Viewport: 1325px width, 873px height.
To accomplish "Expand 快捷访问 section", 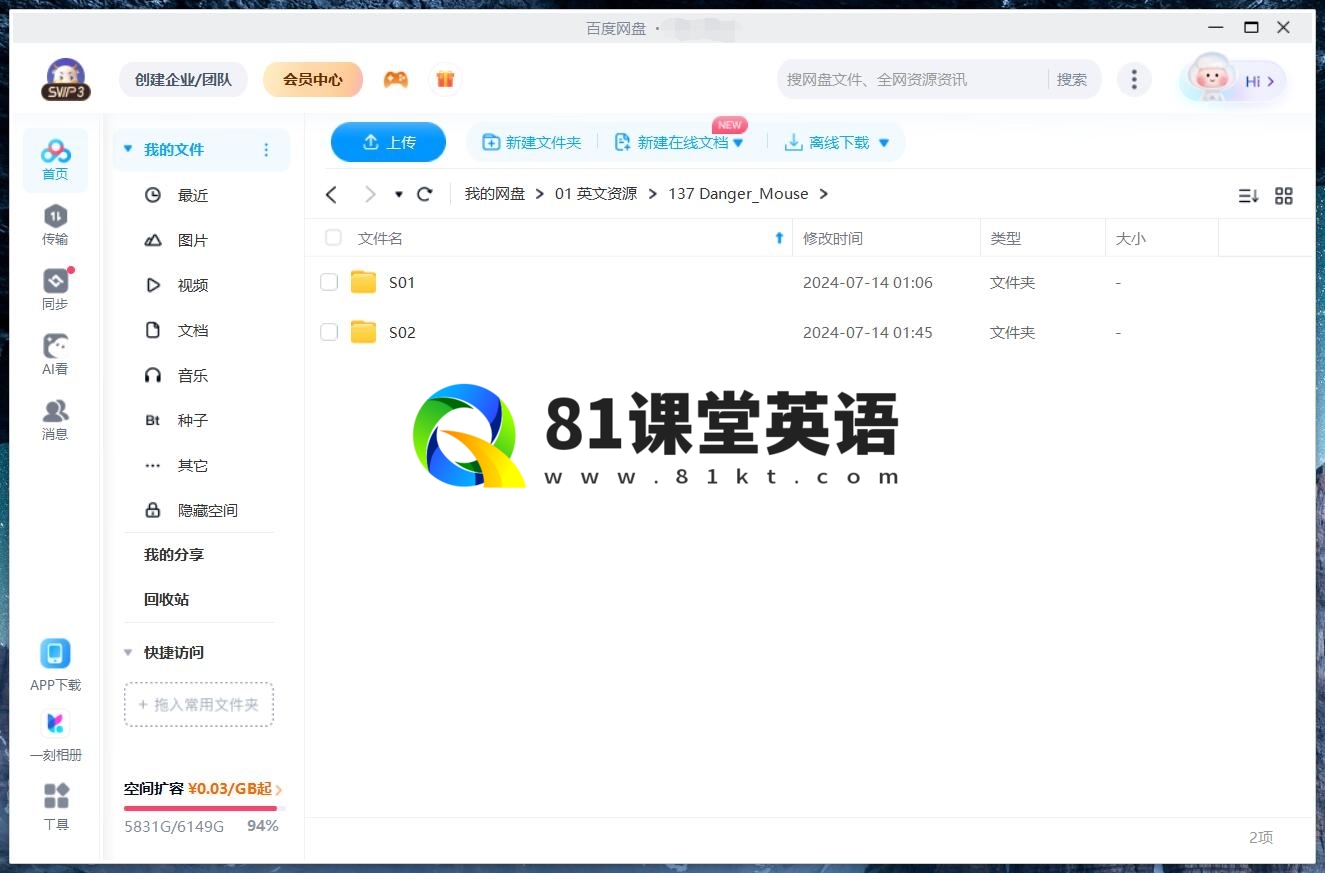I will coord(128,652).
